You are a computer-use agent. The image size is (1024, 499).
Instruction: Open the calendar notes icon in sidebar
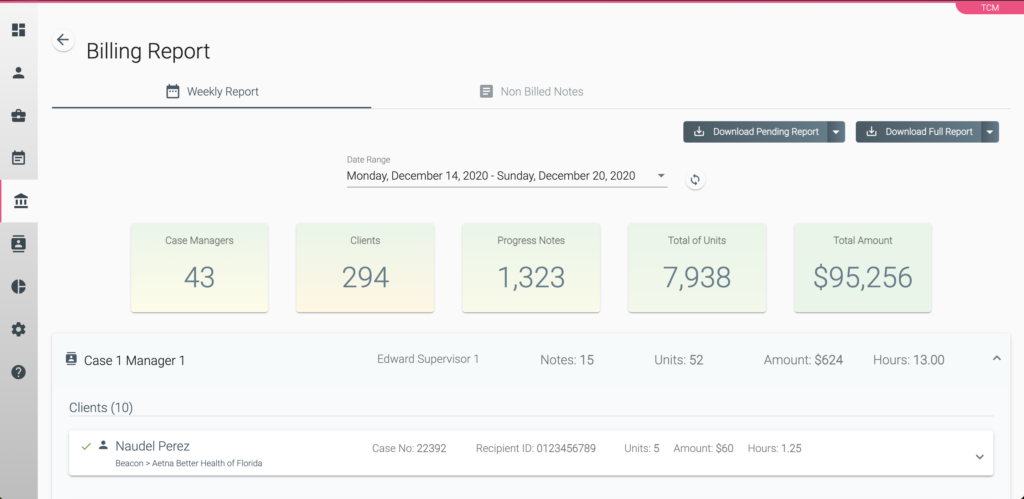(x=19, y=158)
